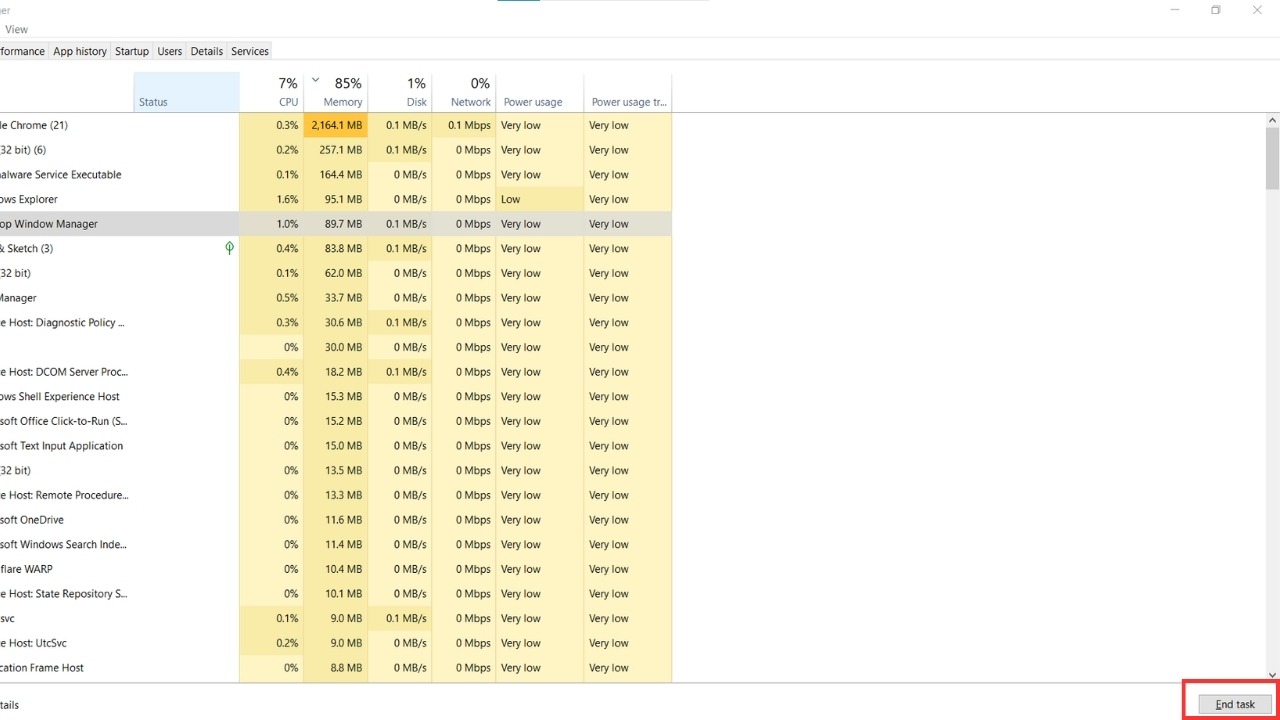Image resolution: width=1280 pixels, height=720 pixels.
Task: Restore down the Task Manager window
Action: pos(1216,10)
